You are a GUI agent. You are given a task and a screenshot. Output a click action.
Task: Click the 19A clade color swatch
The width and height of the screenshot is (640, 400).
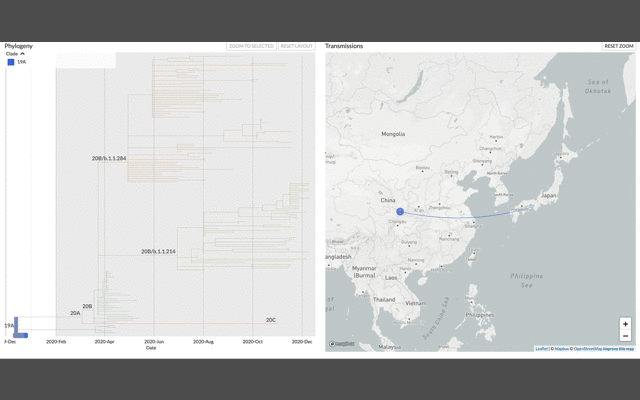[x=11, y=62]
